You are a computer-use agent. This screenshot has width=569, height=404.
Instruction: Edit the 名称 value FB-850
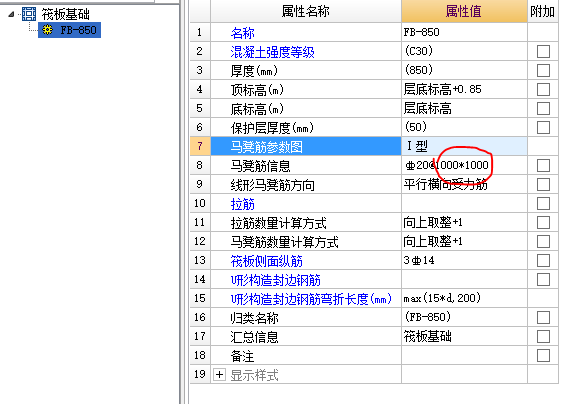pyautogui.click(x=464, y=32)
